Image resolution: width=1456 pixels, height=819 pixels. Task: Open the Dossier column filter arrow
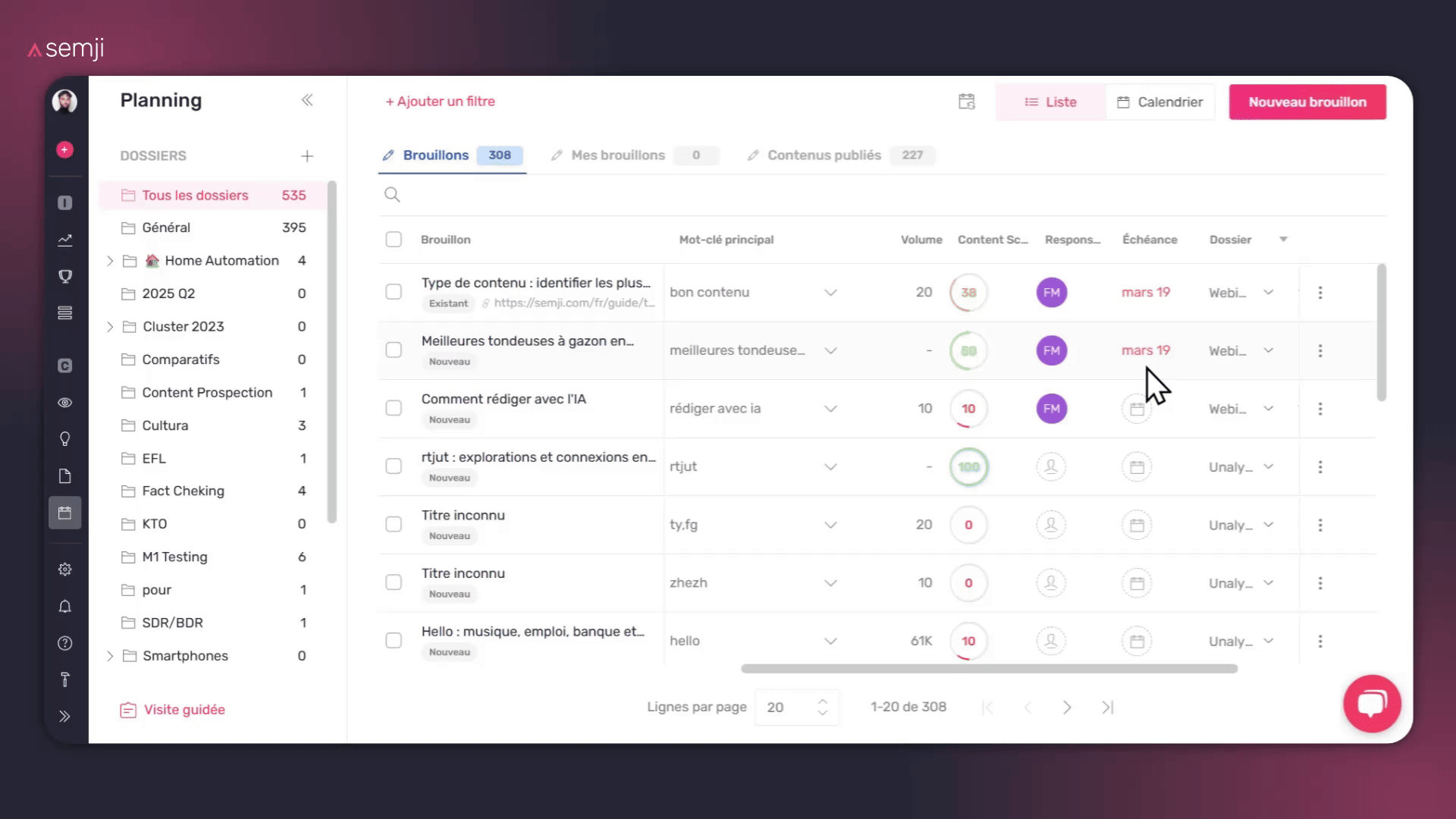click(x=1283, y=240)
